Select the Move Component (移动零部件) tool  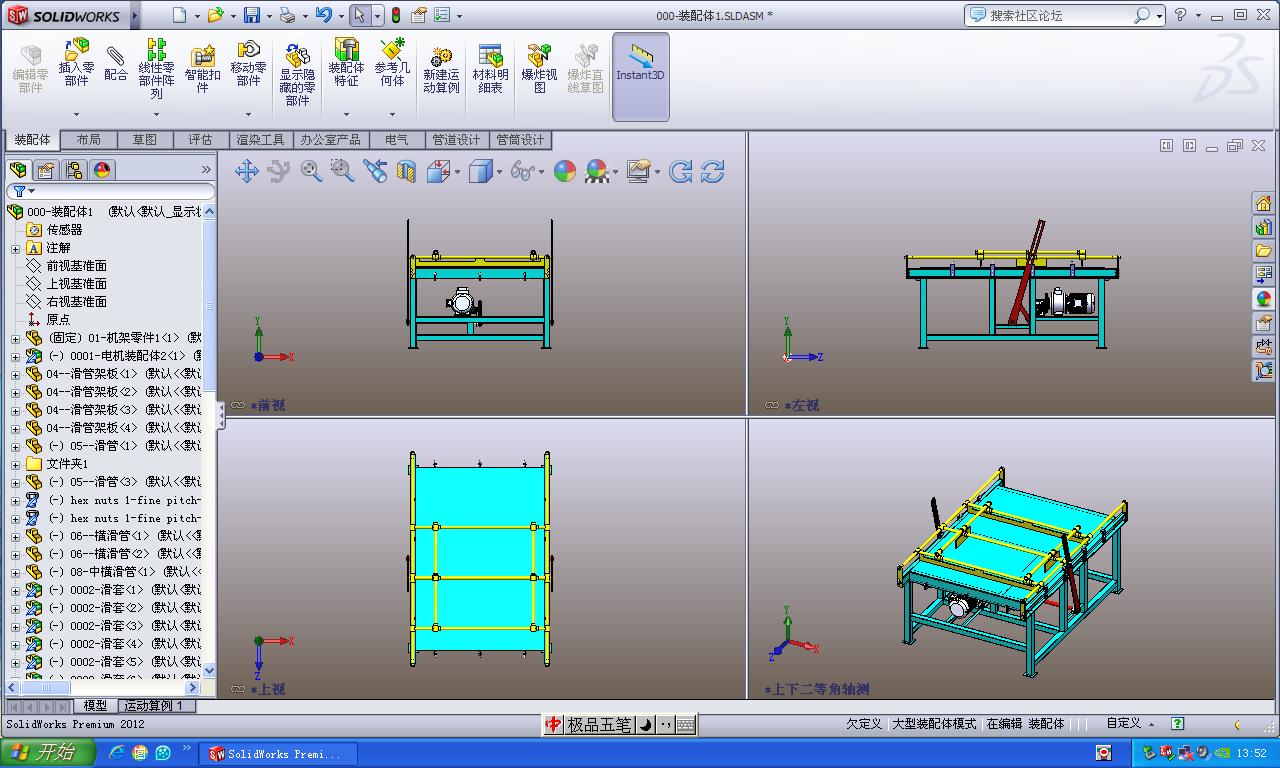coord(248,63)
